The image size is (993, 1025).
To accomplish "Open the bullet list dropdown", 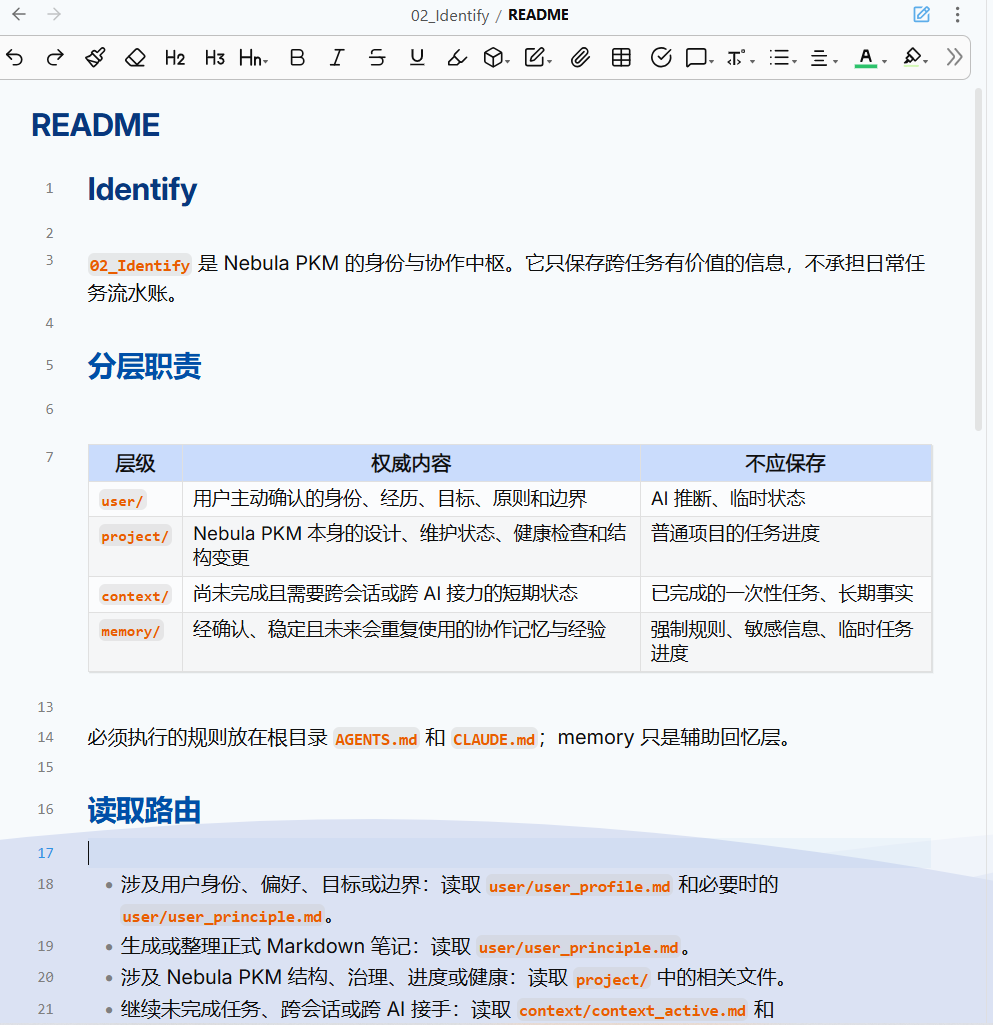I will [783, 58].
